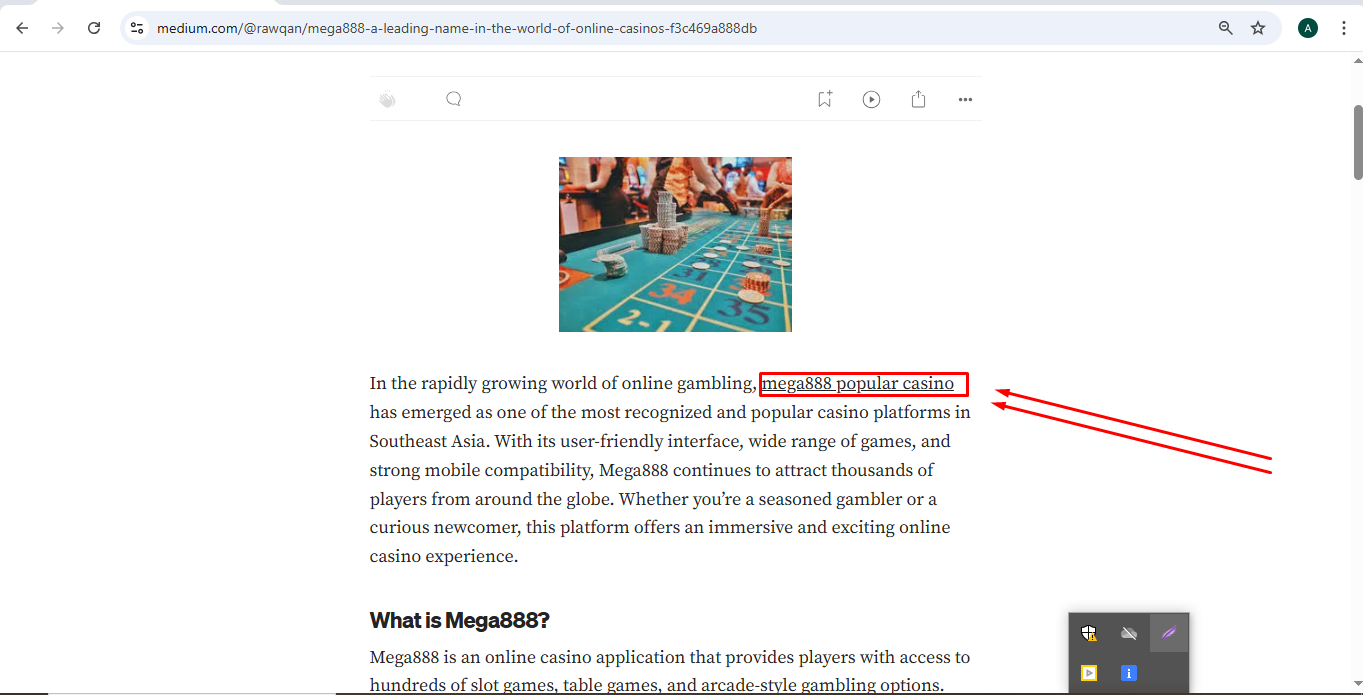Bookmark this tab with star icon
Image resolution: width=1363 pixels, height=695 pixels.
pos(1258,28)
